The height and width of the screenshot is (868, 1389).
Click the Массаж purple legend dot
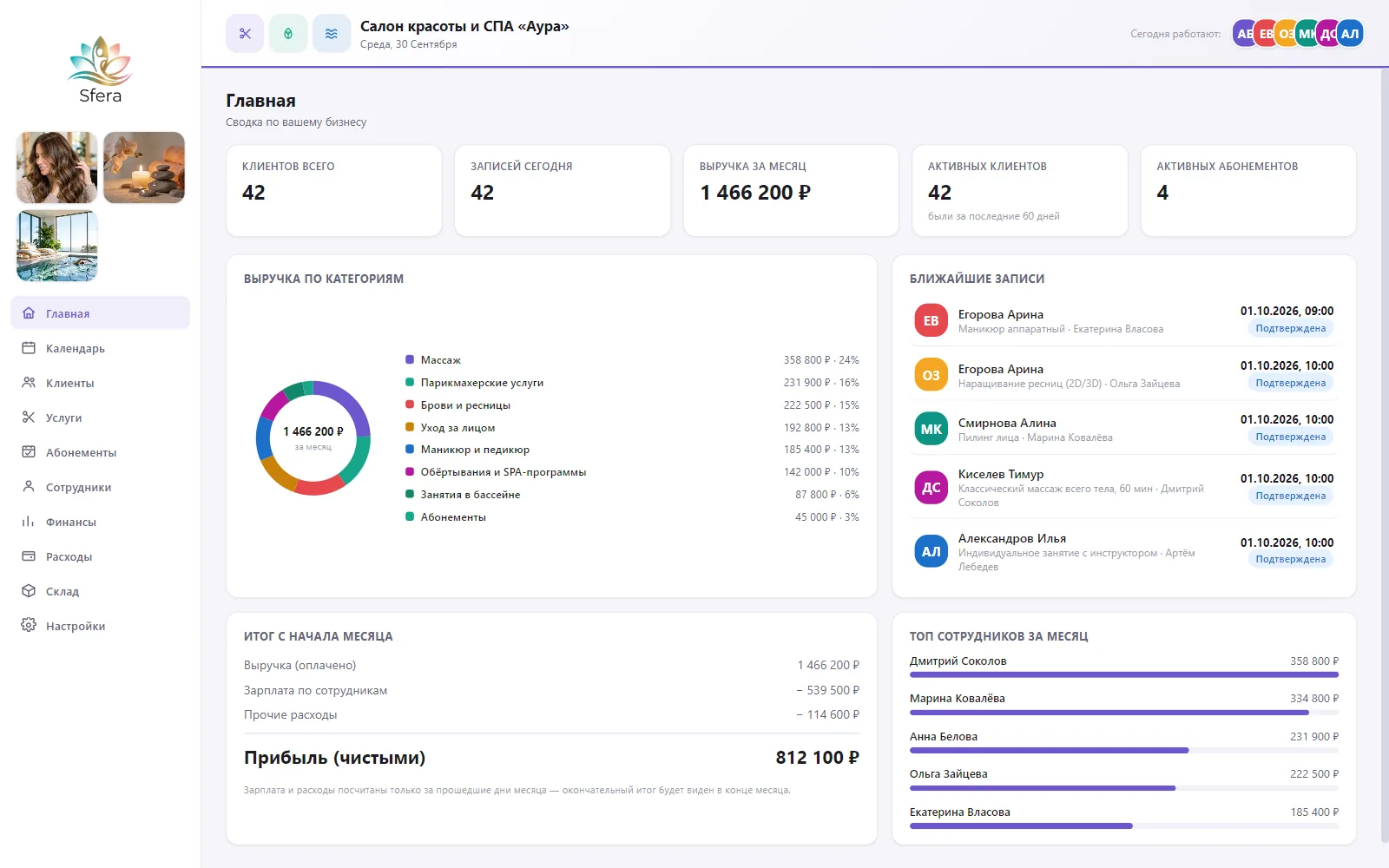[x=410, y=359]
